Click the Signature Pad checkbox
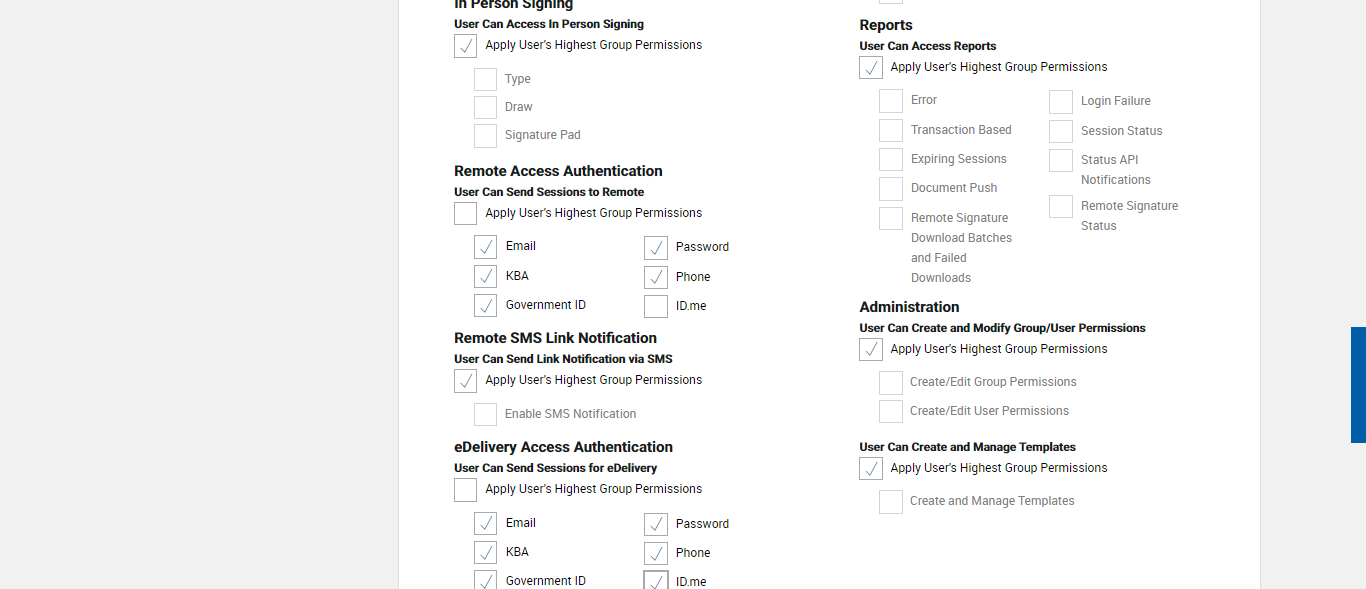The image size is (1366, 589). tap(485, 136)
